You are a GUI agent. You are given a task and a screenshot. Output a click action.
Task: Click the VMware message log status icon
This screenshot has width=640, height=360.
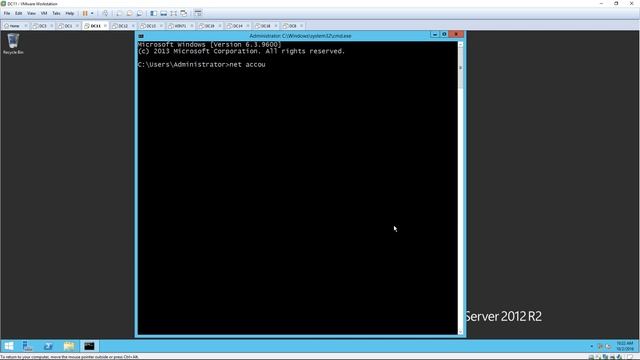point(630,357)
